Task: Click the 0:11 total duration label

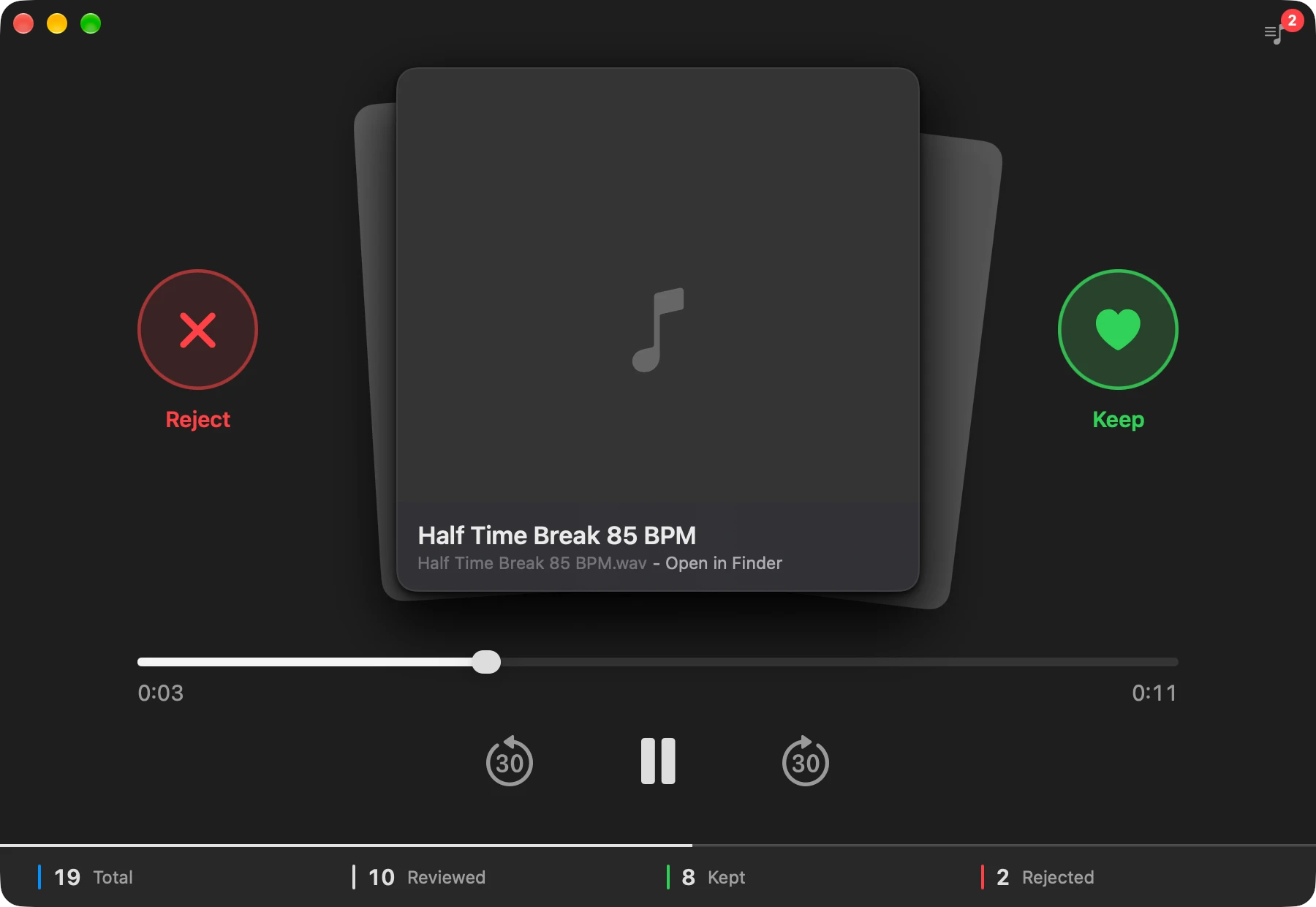Action: click(x=1154, y=693)
